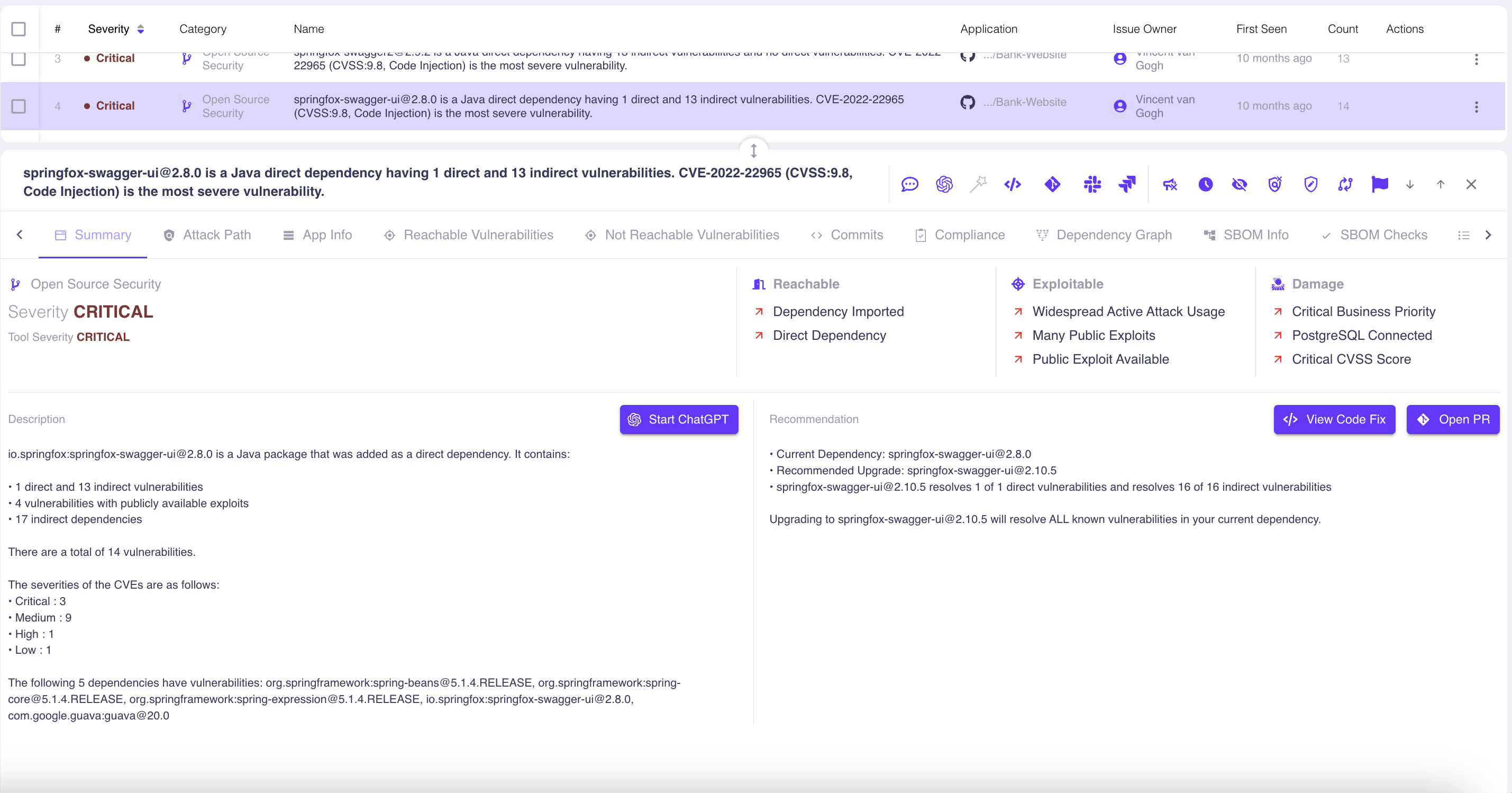
Task: Click the tab list menu icon
Action: click(1463, 236)
